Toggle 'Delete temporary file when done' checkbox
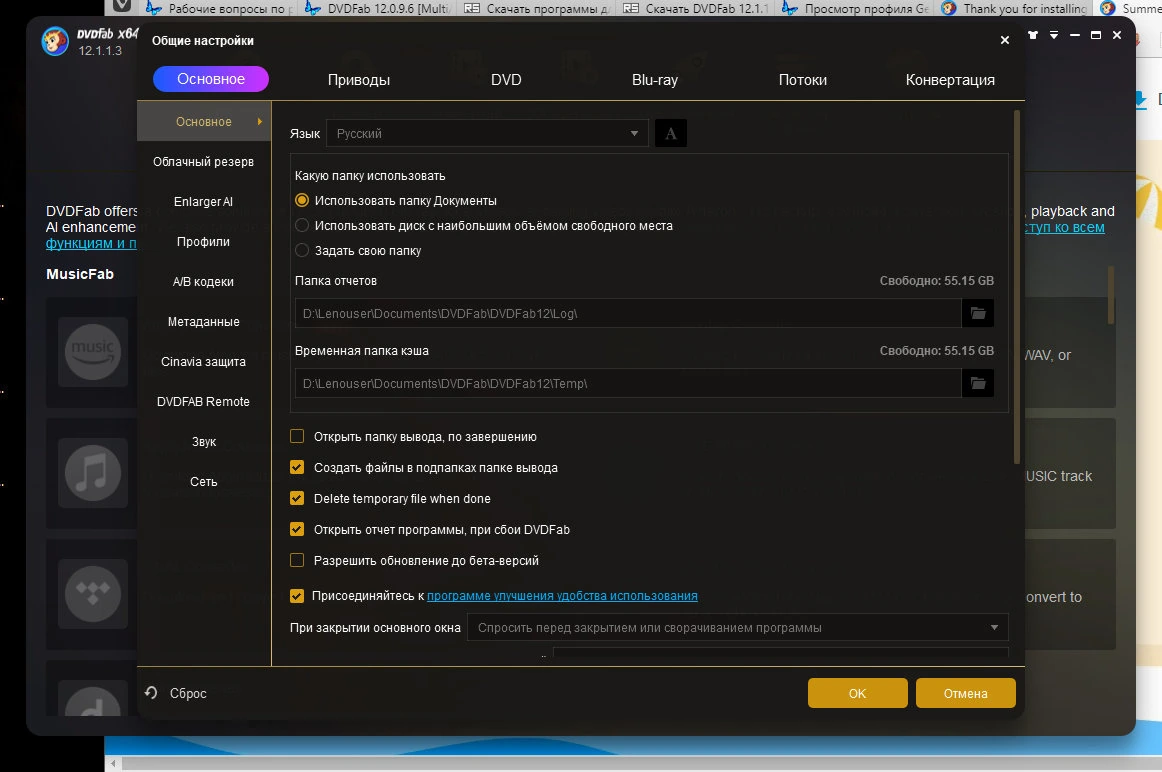The width and height of the screenshot is (1162, 772). pos(297,499)
